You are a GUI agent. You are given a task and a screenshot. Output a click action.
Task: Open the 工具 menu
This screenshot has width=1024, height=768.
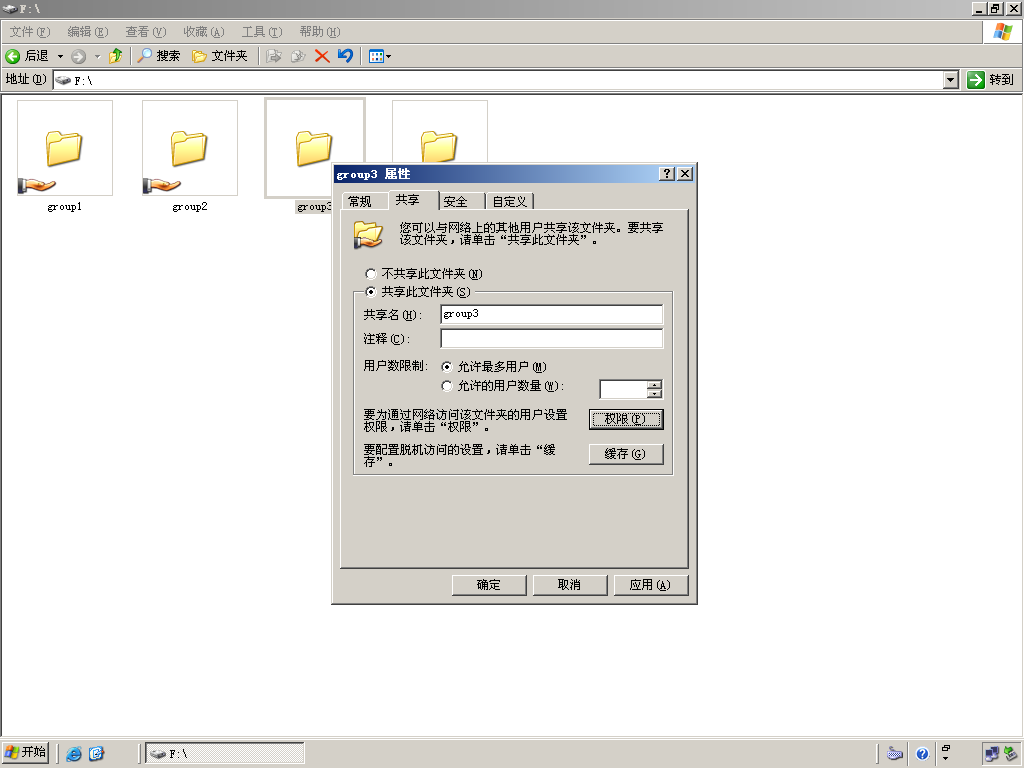point(262,31)
